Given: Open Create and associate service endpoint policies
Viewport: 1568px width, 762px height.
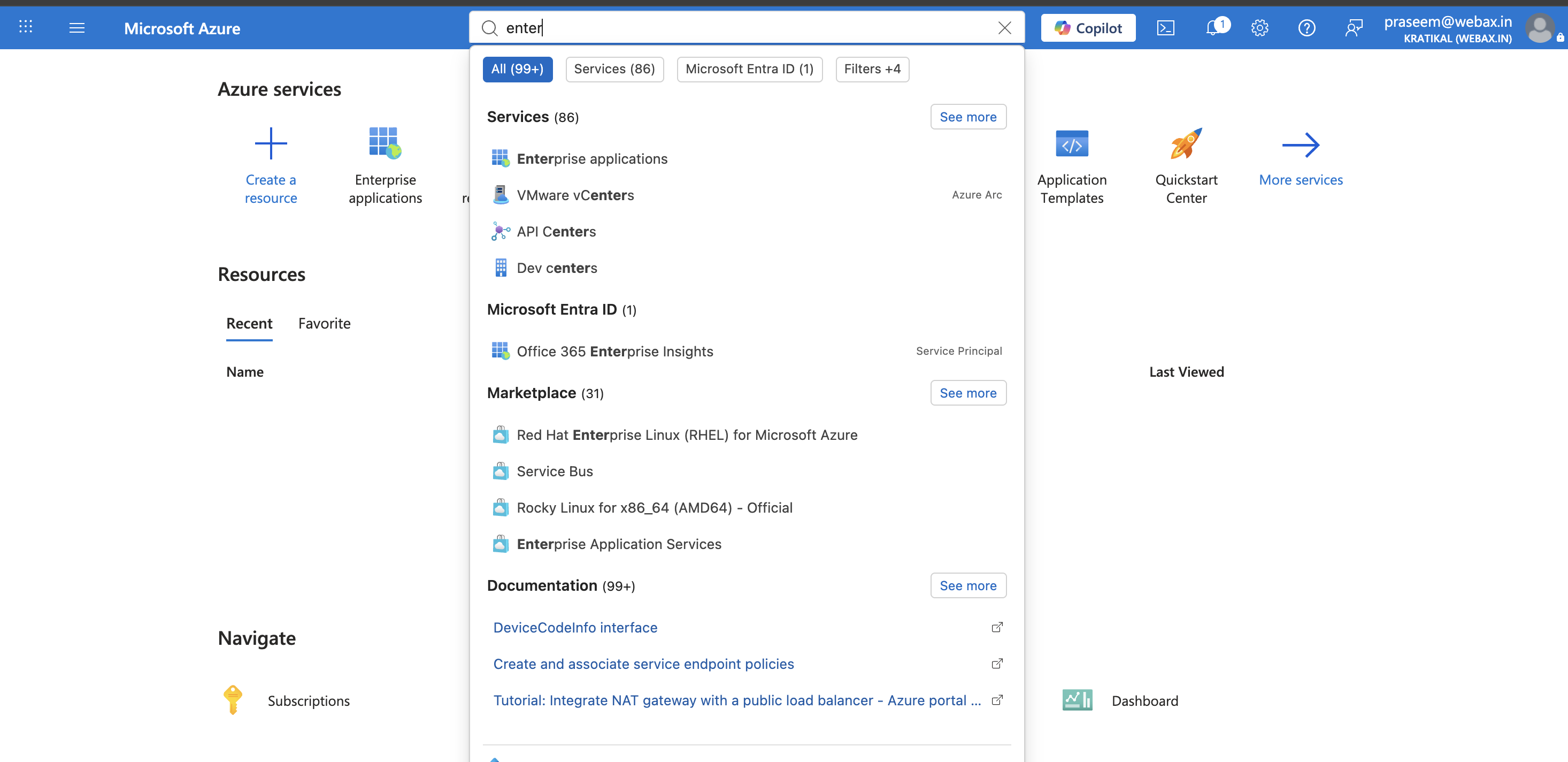Looking at the screenshot, I should pos(643,664).
